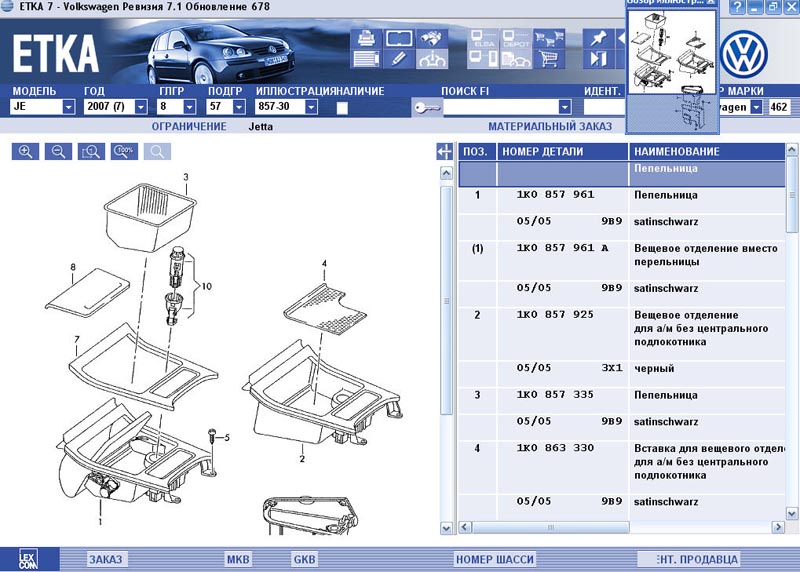Click the table's horizontal scrollbar right arrow
This screenshot has height=572, width=800.
(x=778, y=527)
